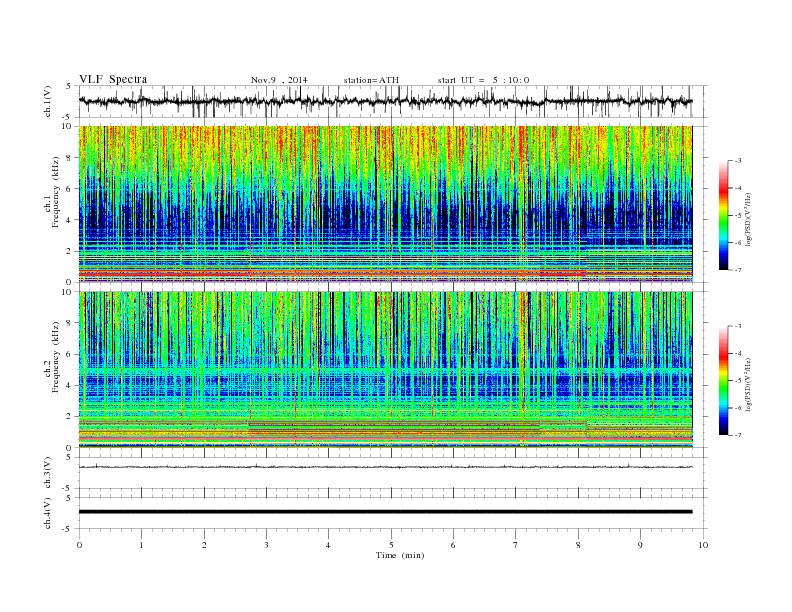Click the '0' tick on time axis
This screenshot has height=612, width=792.
point(79,545)
